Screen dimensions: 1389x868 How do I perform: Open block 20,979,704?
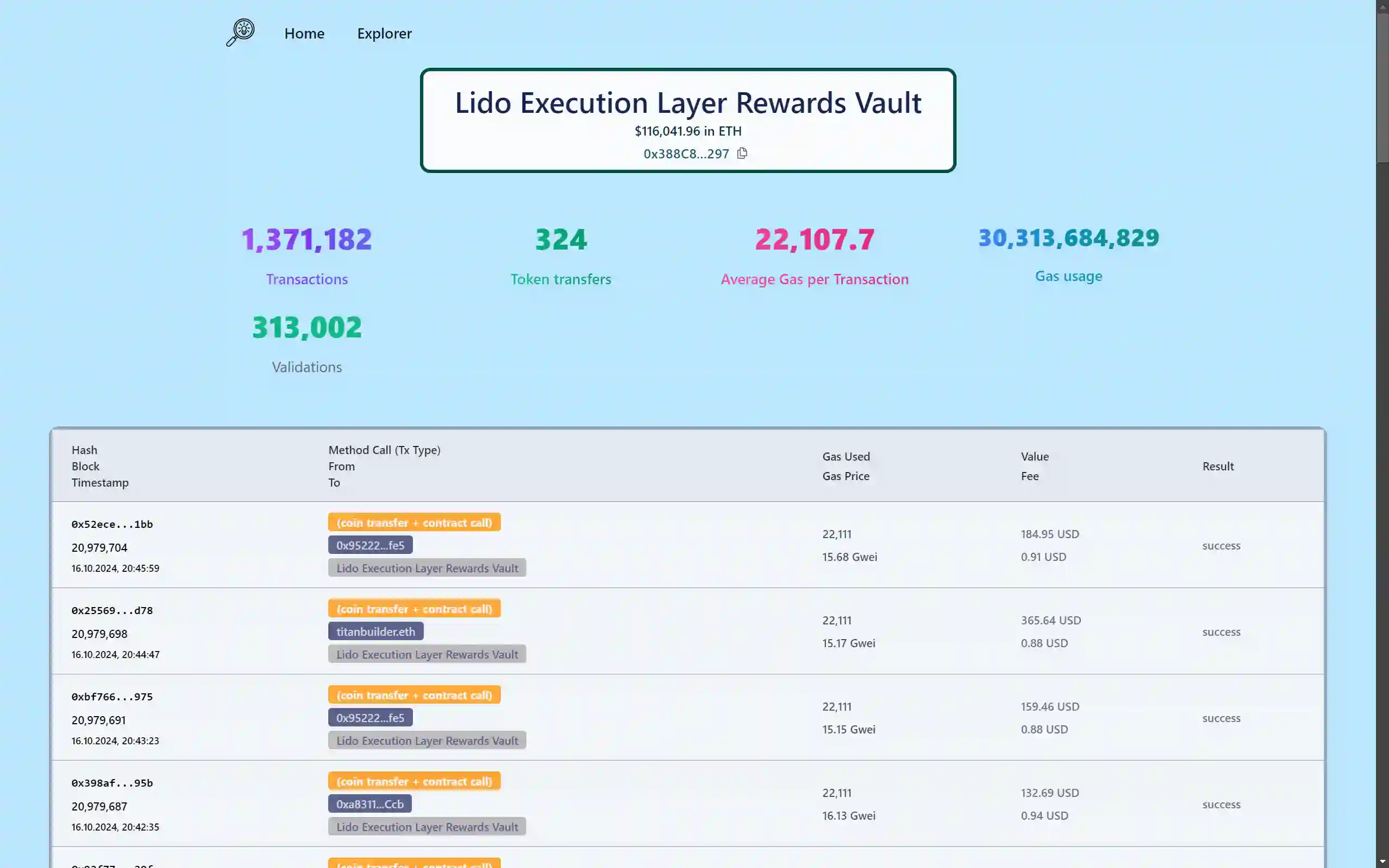coord(99,548)
